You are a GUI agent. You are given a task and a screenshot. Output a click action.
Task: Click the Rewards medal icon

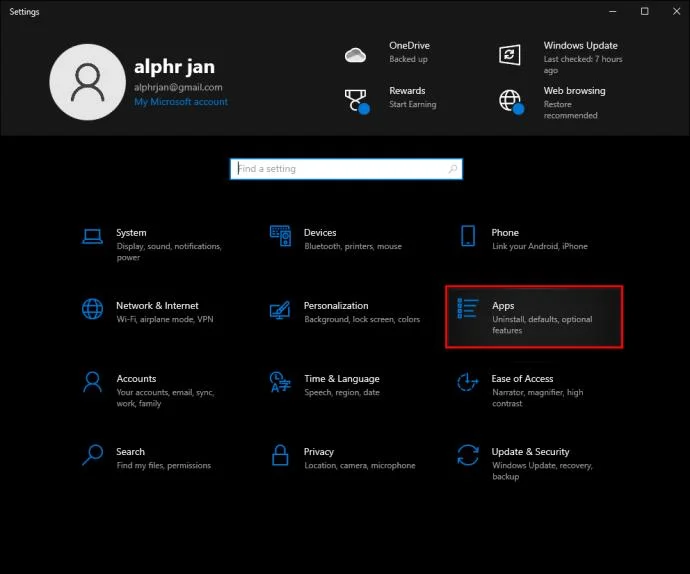[357, 102]
